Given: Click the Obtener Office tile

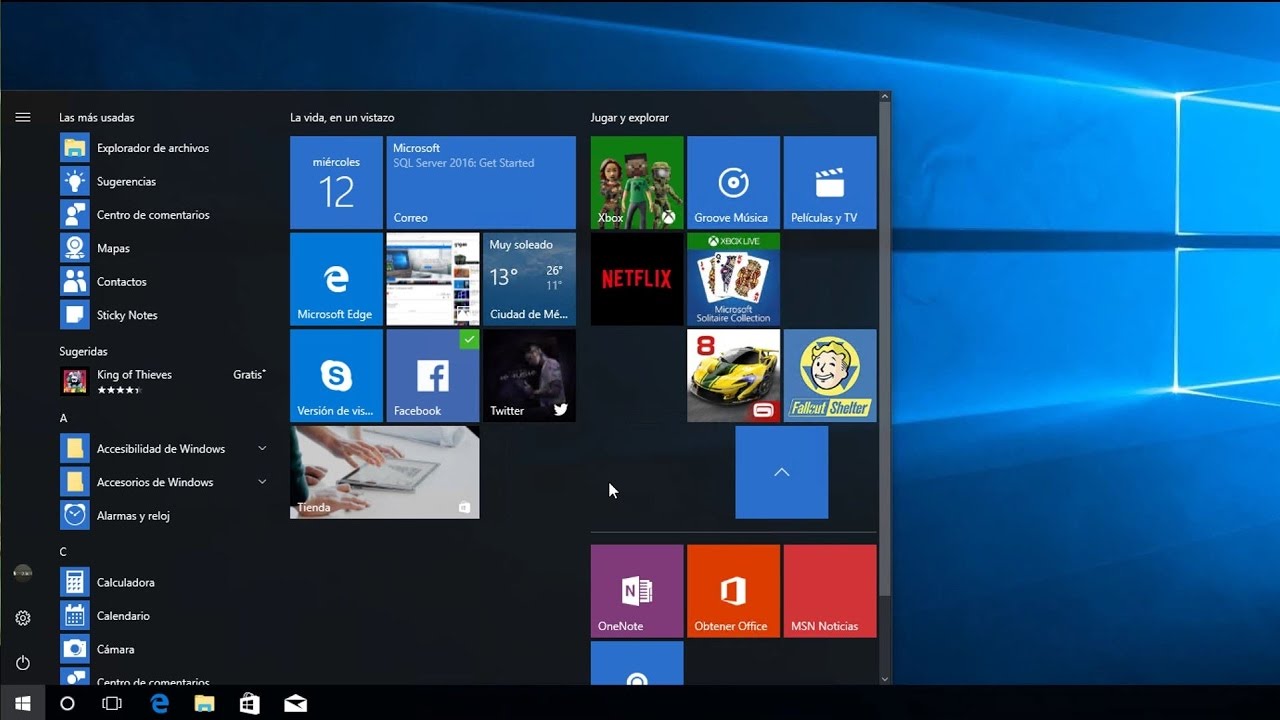Looking at the screenshot, I should tap(733, 591).
